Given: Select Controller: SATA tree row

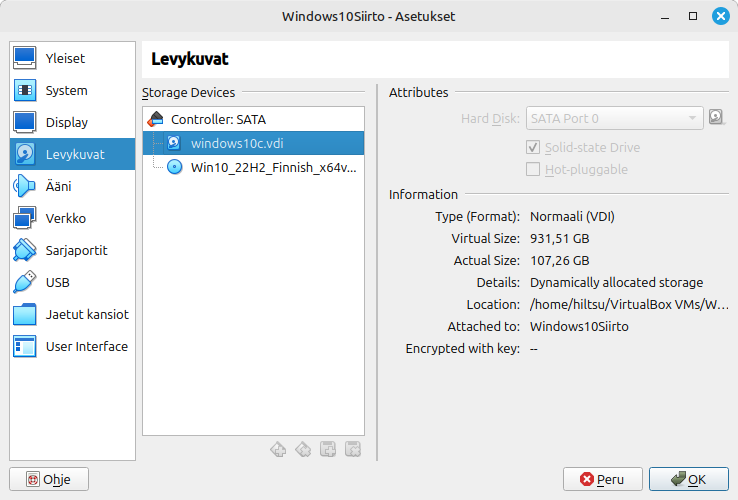Looking at the screenshot, I should [x=253, y=120].
